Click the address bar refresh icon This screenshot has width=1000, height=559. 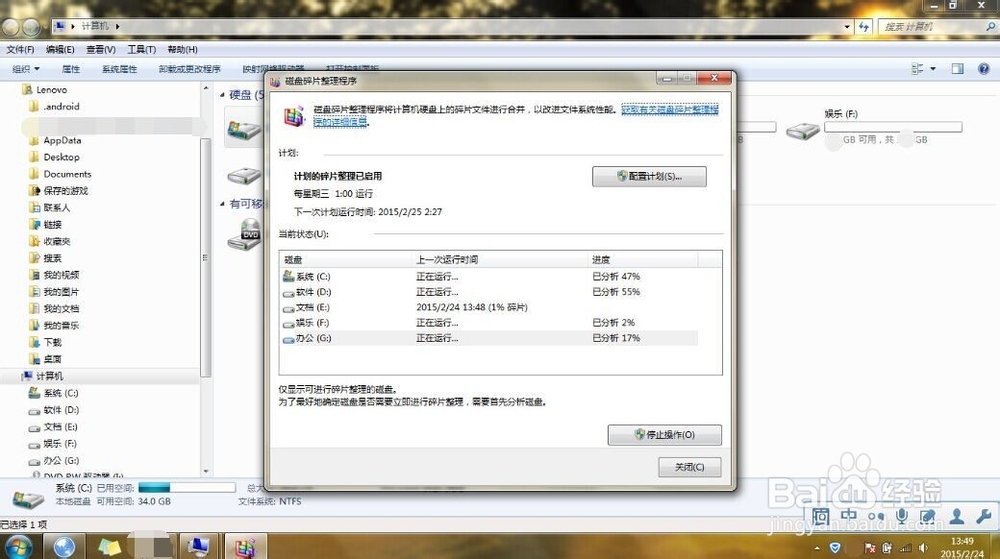tap(864, 27)
